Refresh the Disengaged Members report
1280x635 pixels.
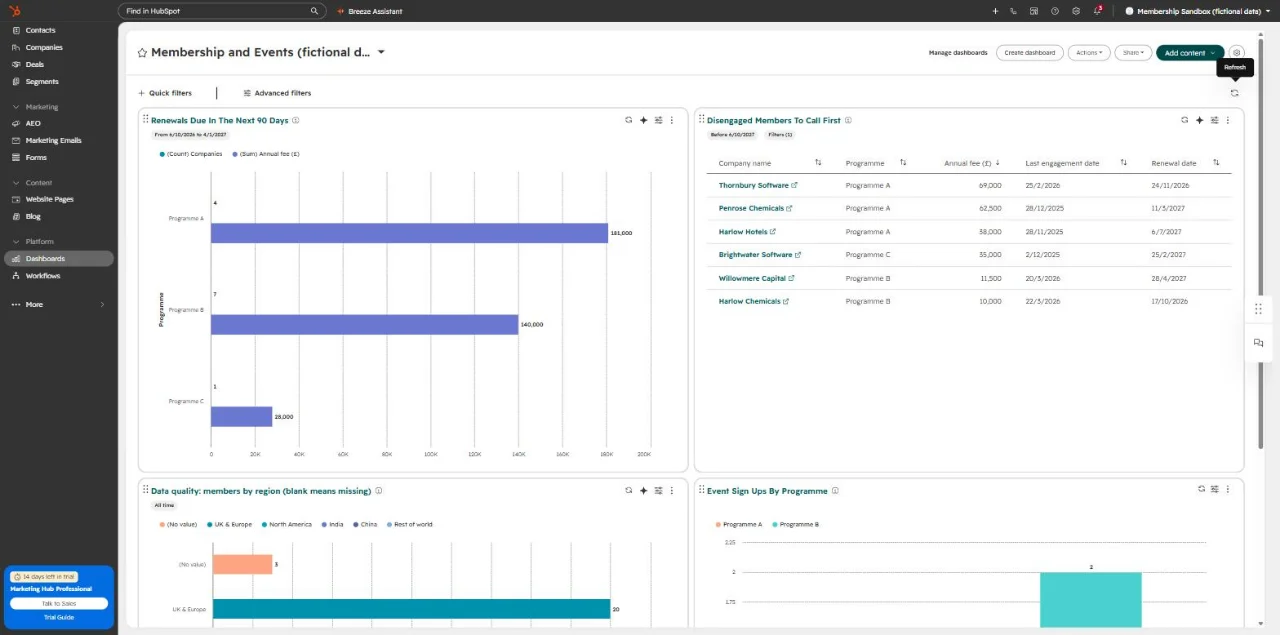coord(1185,120)
